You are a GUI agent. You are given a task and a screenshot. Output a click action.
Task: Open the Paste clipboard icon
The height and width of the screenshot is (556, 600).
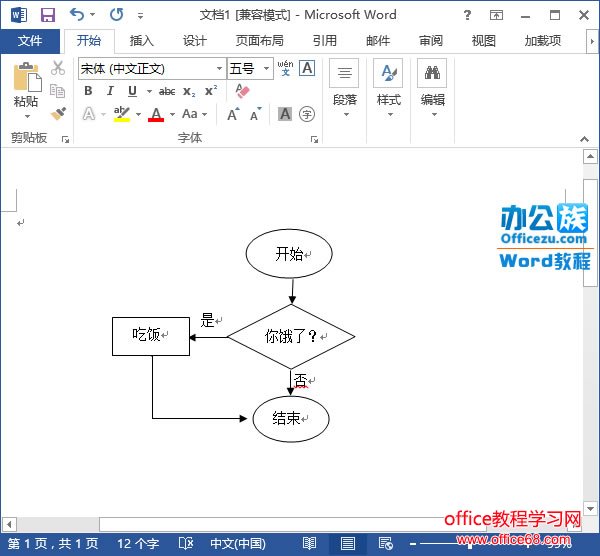coord(26,77)
